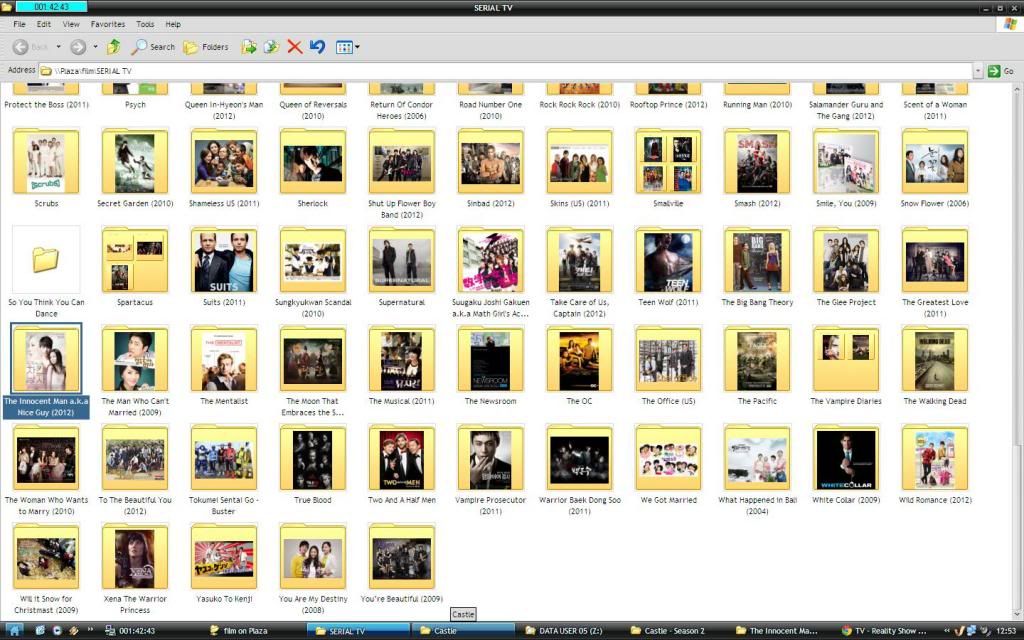1024x640 pixels.
Task: Open the Search pane from toolbar
Action: click(153, 47)
